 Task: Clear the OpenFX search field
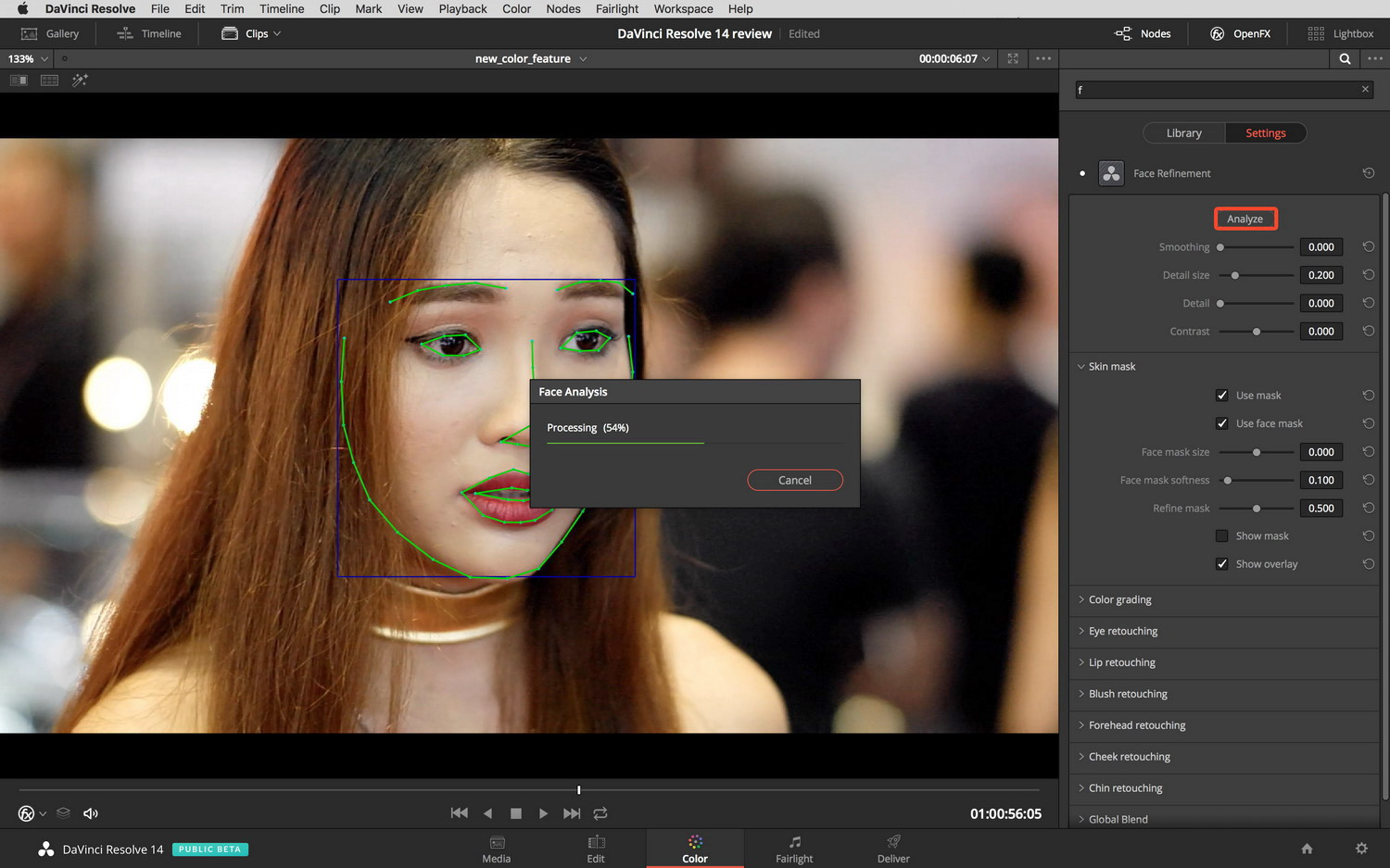coord(1365,89)
